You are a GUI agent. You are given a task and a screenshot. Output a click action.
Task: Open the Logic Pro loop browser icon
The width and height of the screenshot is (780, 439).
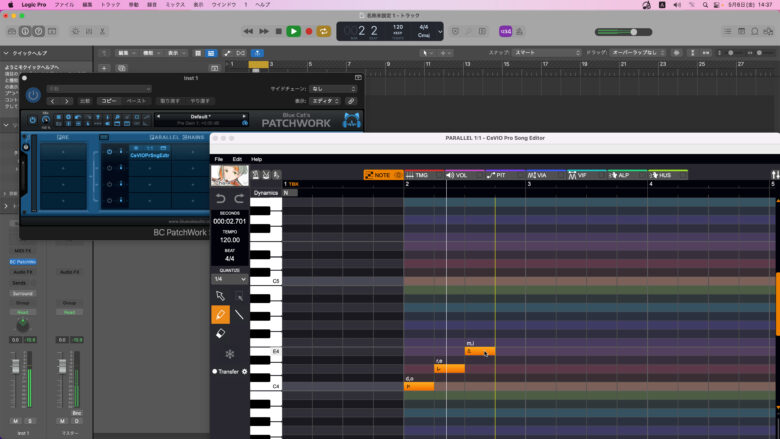pos(755,31)
